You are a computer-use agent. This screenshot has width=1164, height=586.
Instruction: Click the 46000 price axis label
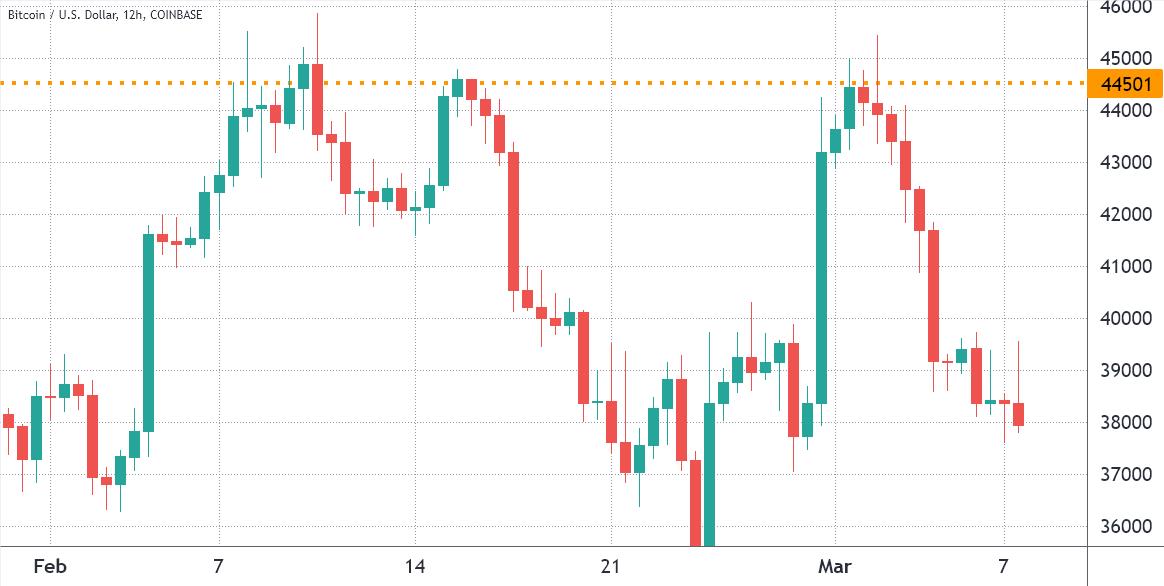(1125, 7)
